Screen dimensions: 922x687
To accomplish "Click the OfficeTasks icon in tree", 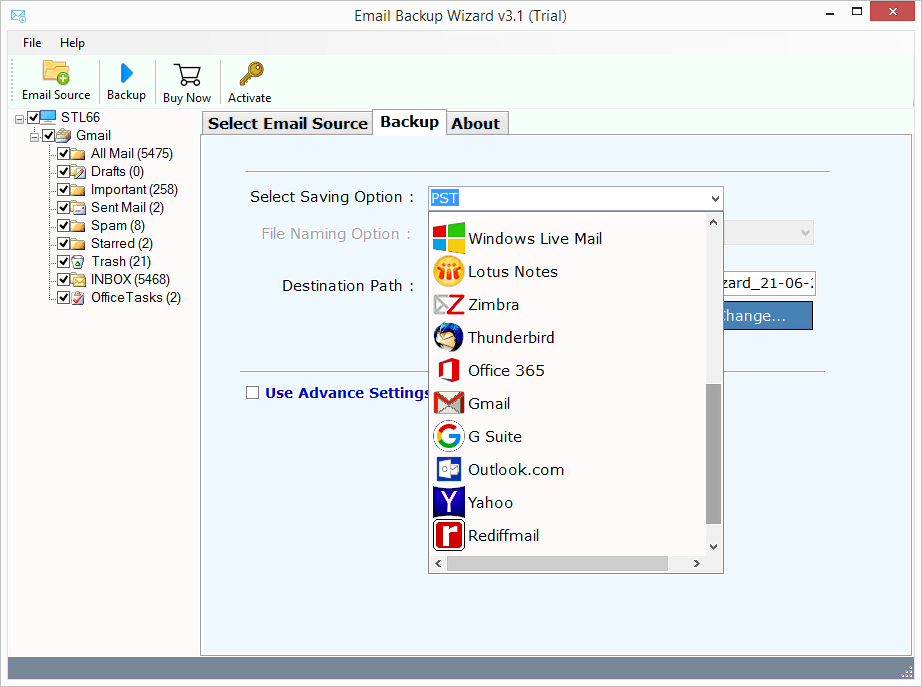I will [78, 298].
